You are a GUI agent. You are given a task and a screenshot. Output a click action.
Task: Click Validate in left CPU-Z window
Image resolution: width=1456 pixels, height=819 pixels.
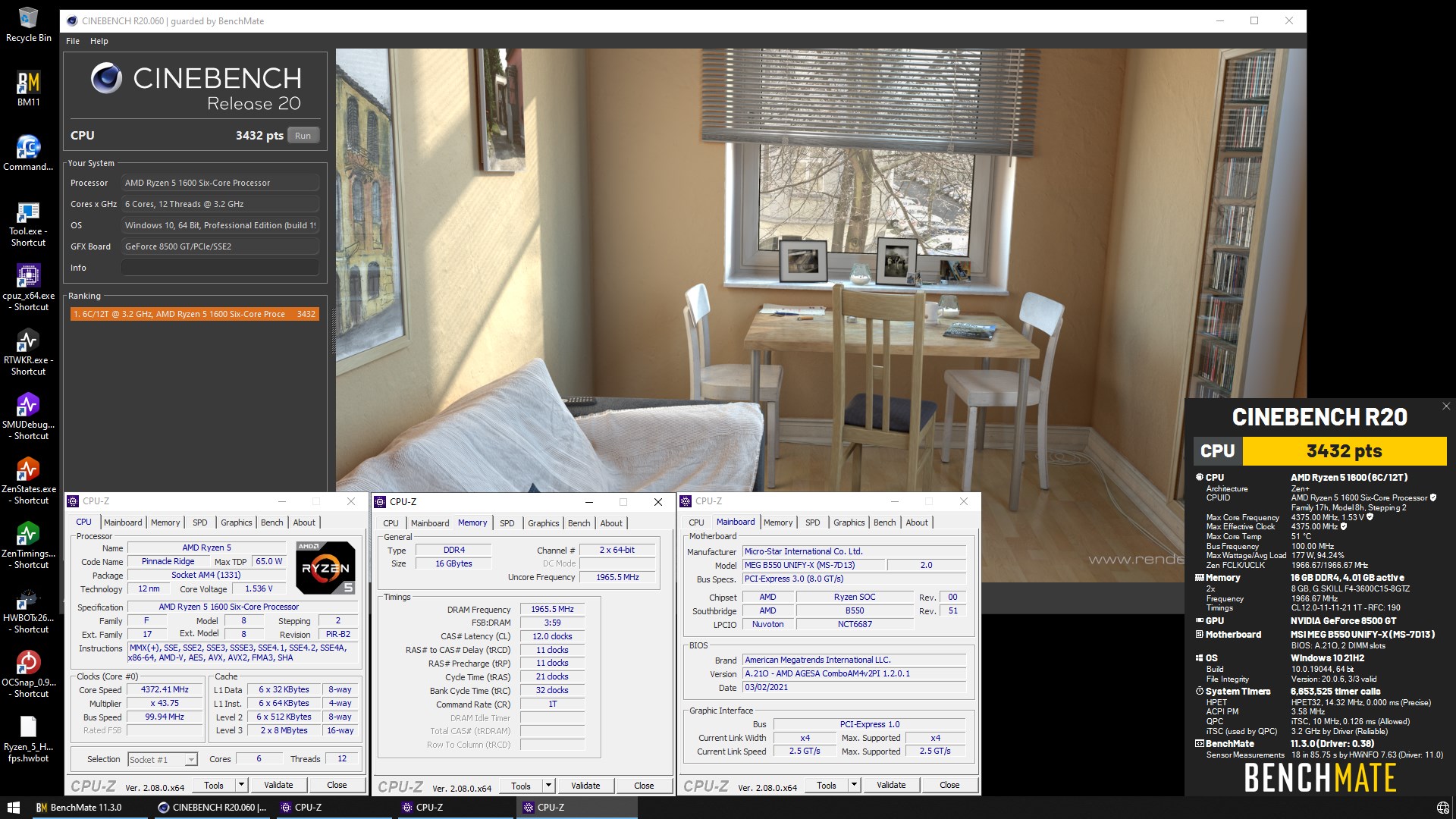278,786
